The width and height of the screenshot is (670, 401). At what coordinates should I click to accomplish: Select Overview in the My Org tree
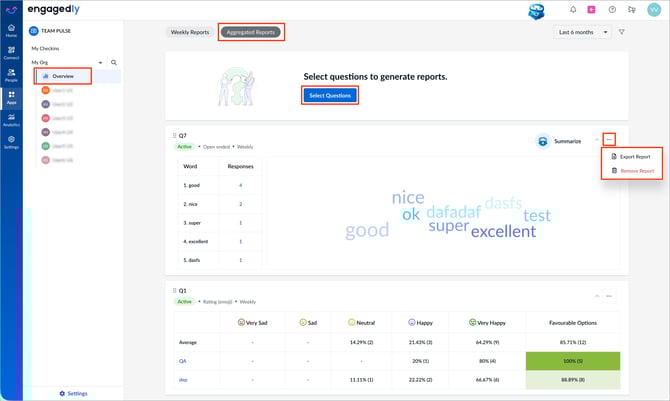63,76
